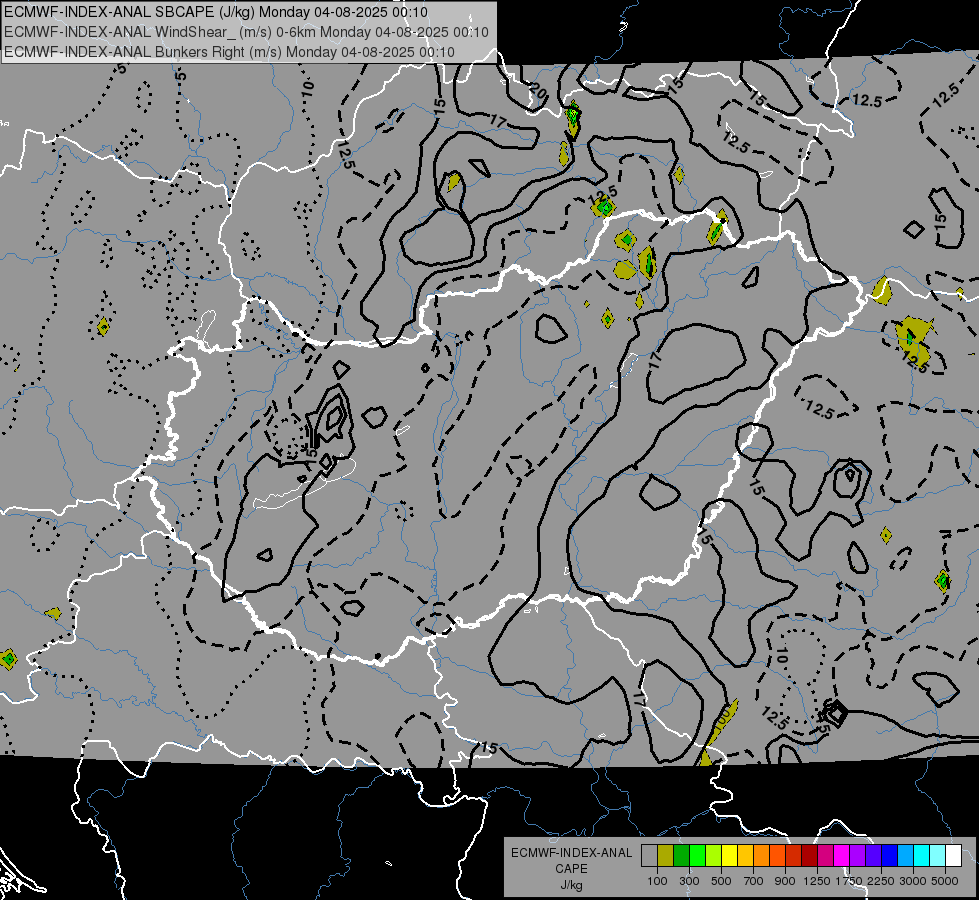
Task: Click the Bunkers Right title line
Action: pyautogui.click(x=229, y=52)
